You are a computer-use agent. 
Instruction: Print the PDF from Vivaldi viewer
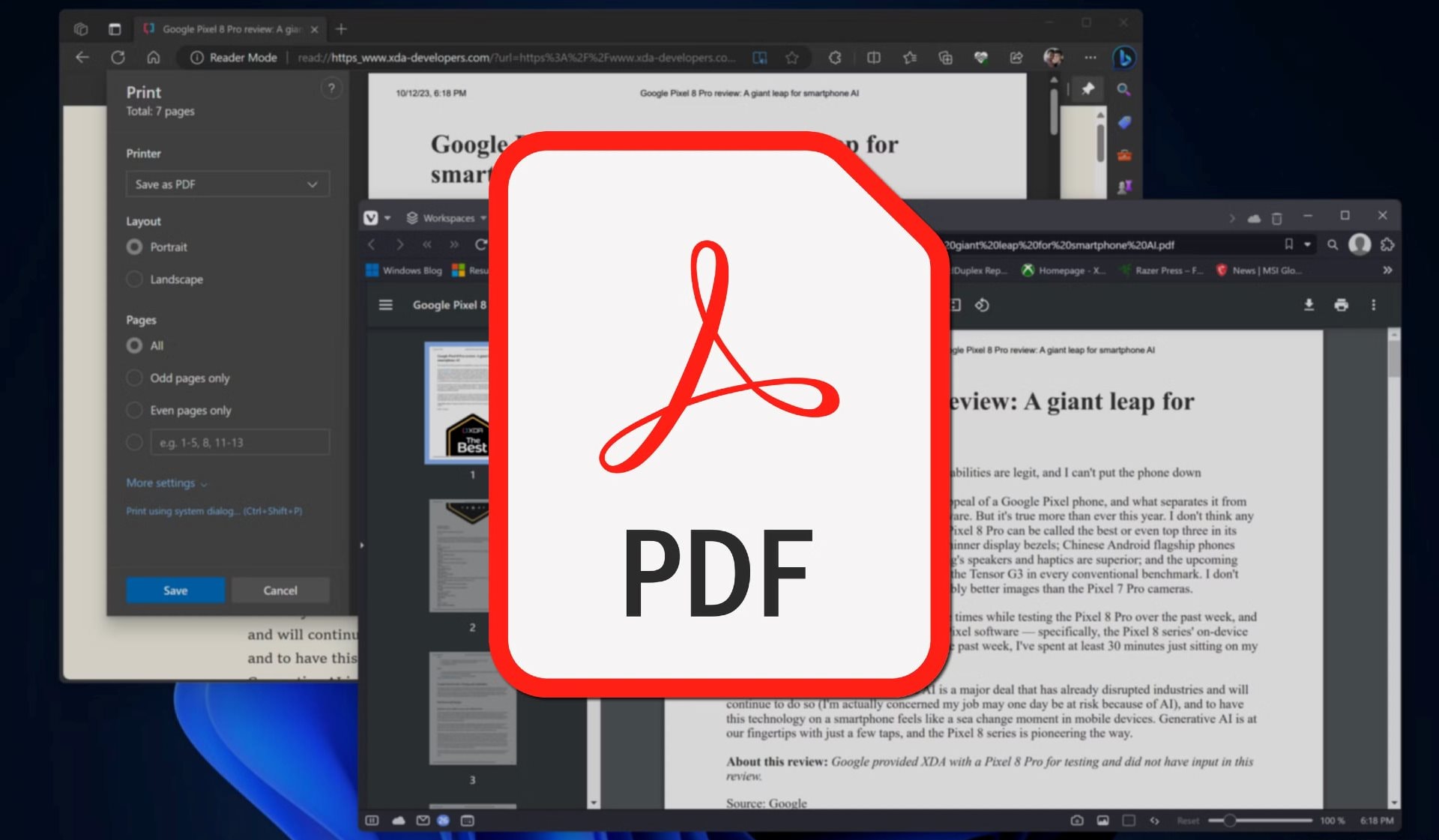coord(1342,305)
